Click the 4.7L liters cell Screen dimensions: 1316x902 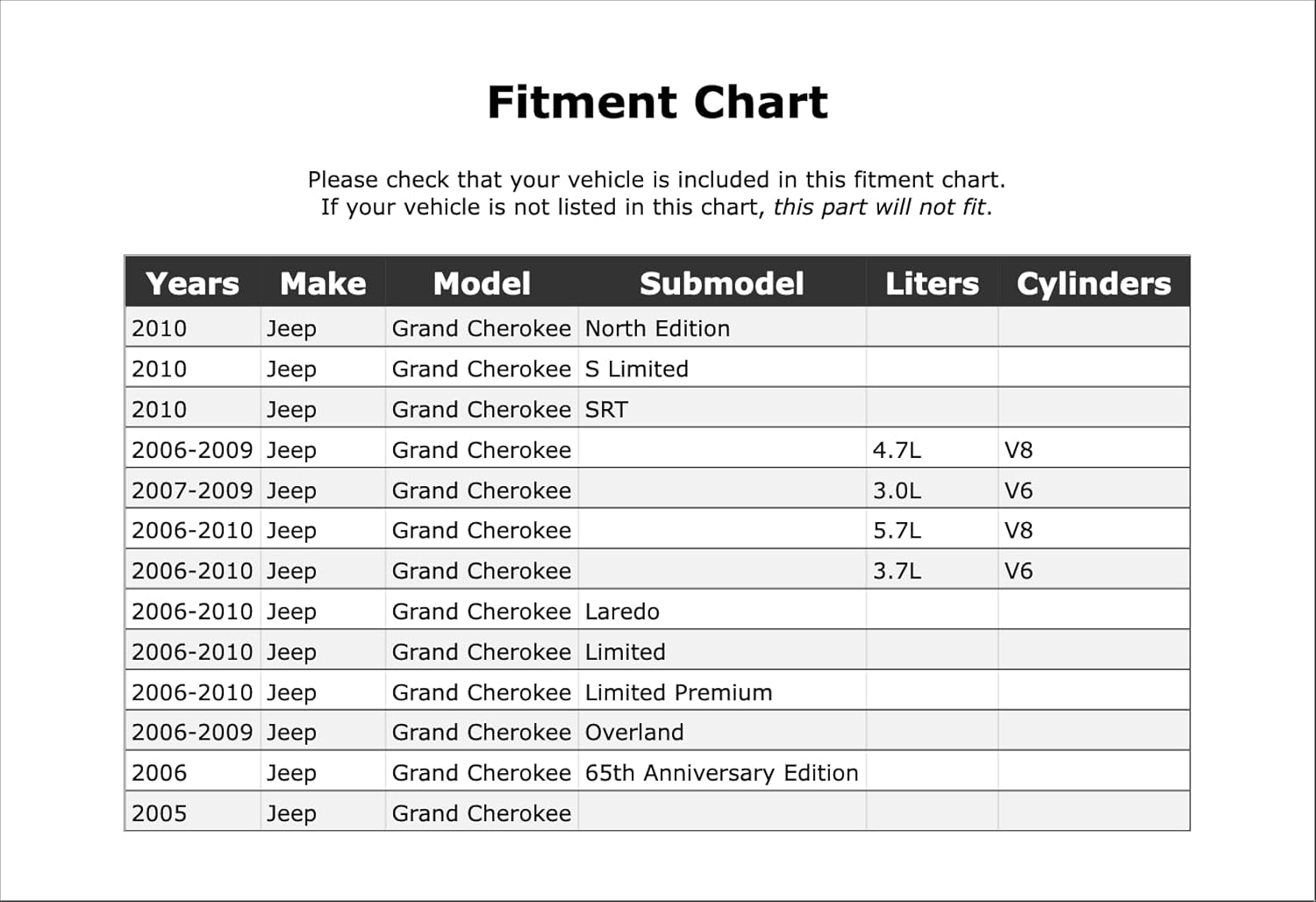coord(932,449)
